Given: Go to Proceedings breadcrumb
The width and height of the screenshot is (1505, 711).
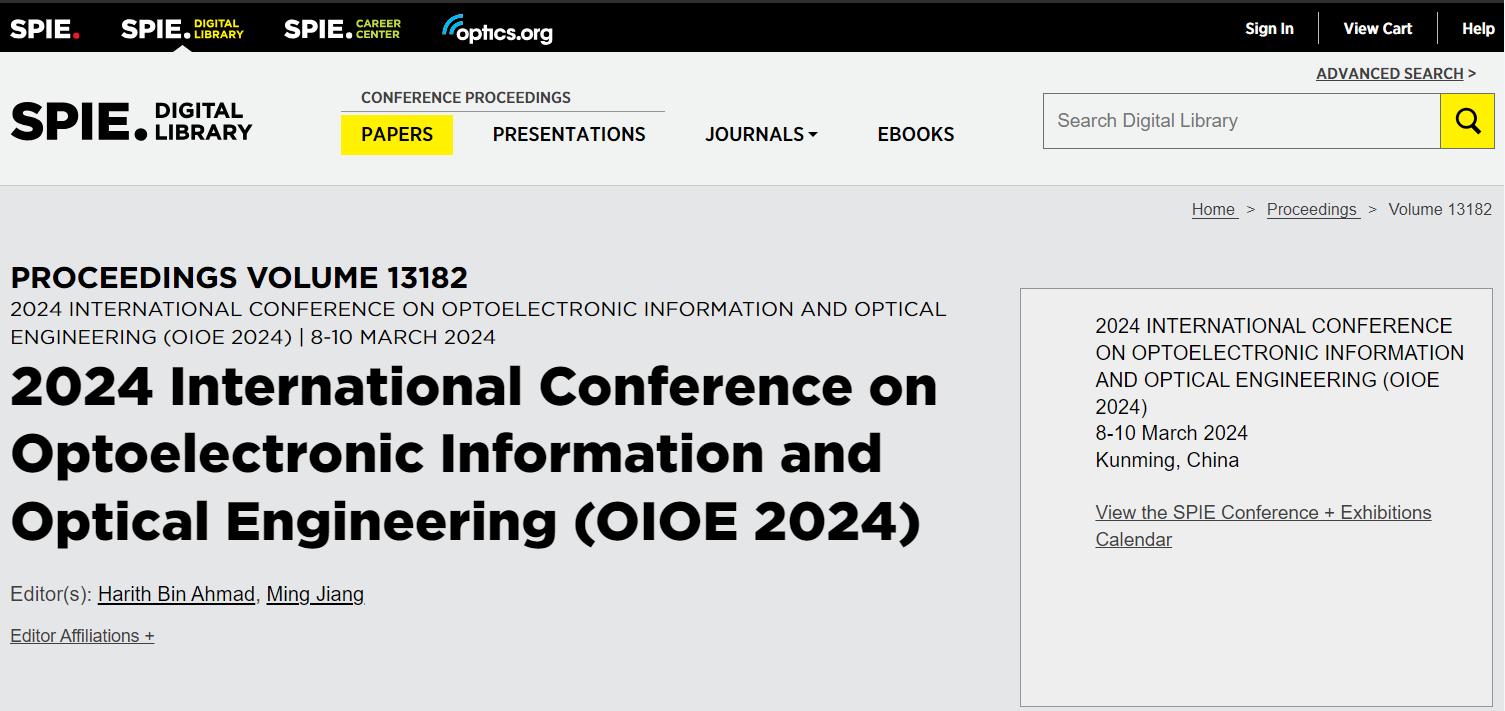Looking at the screenshot, I should (1312, 209).
